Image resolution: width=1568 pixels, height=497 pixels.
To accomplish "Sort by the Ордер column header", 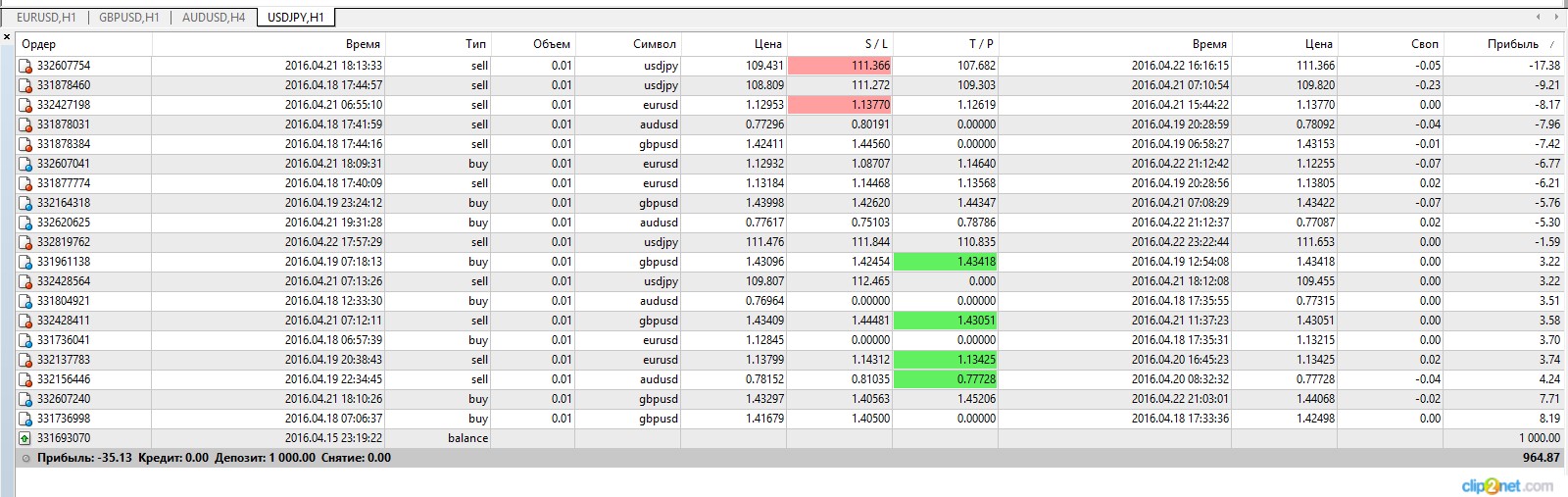I will tap(83, 44).
